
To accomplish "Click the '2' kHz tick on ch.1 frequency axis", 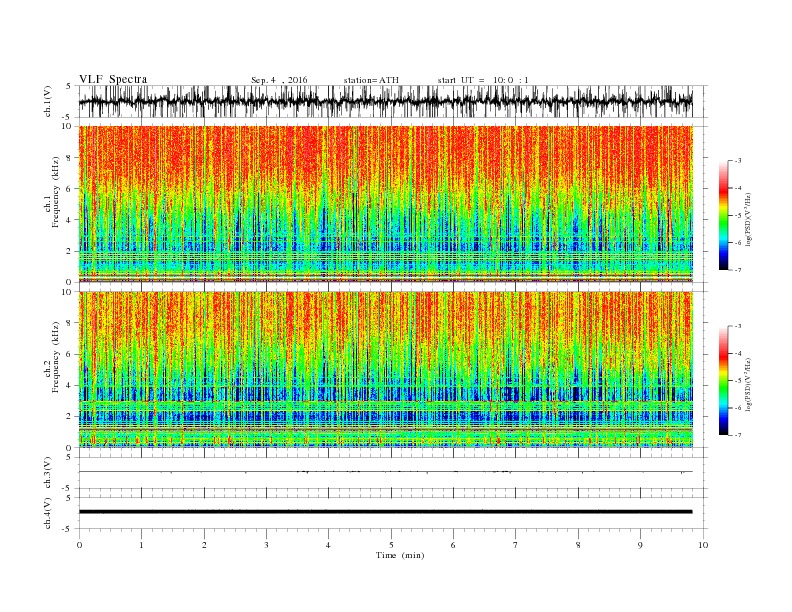I will point(69,251).
